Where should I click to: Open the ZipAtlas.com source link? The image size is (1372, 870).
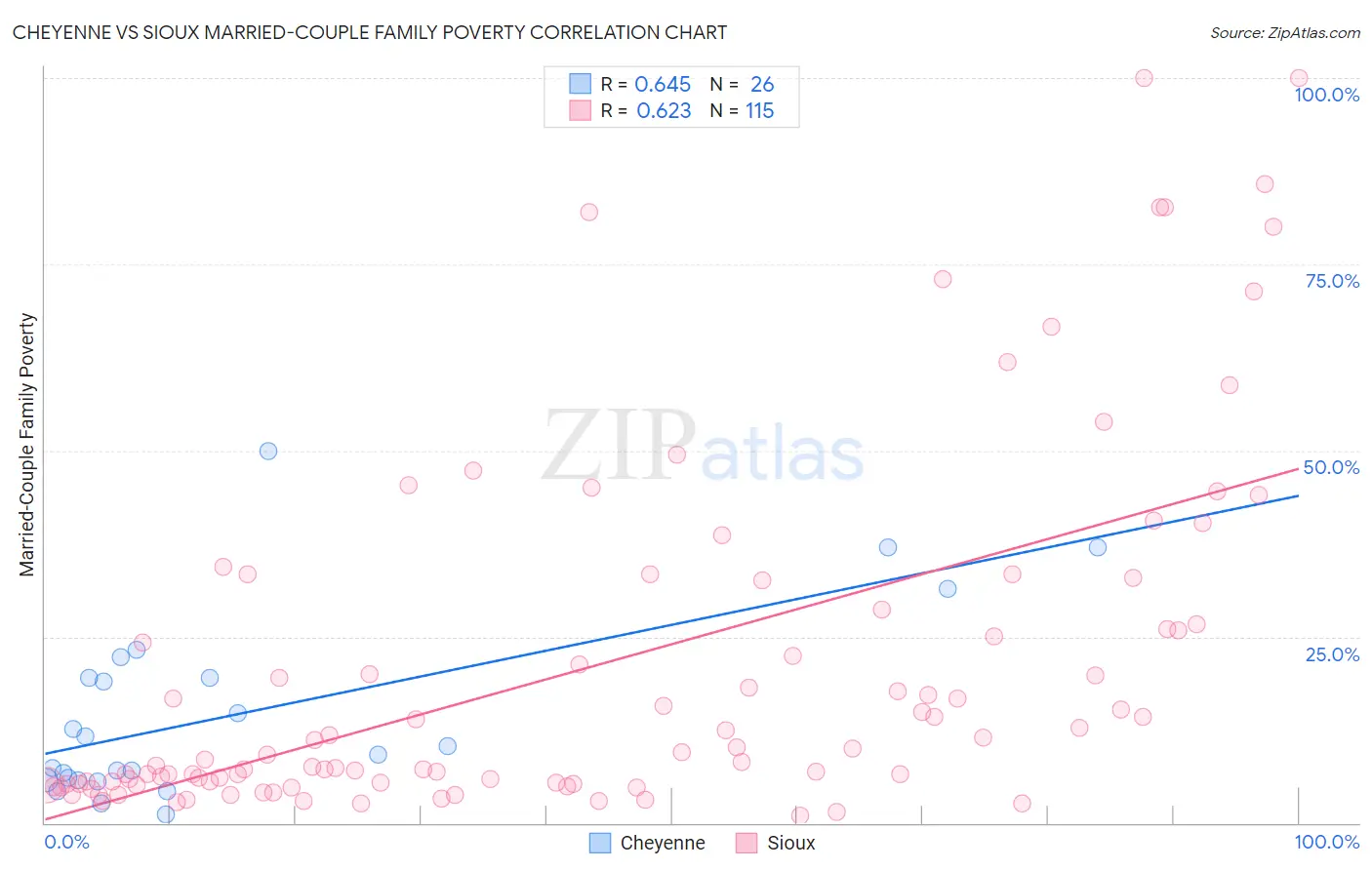pos(1285,32)
